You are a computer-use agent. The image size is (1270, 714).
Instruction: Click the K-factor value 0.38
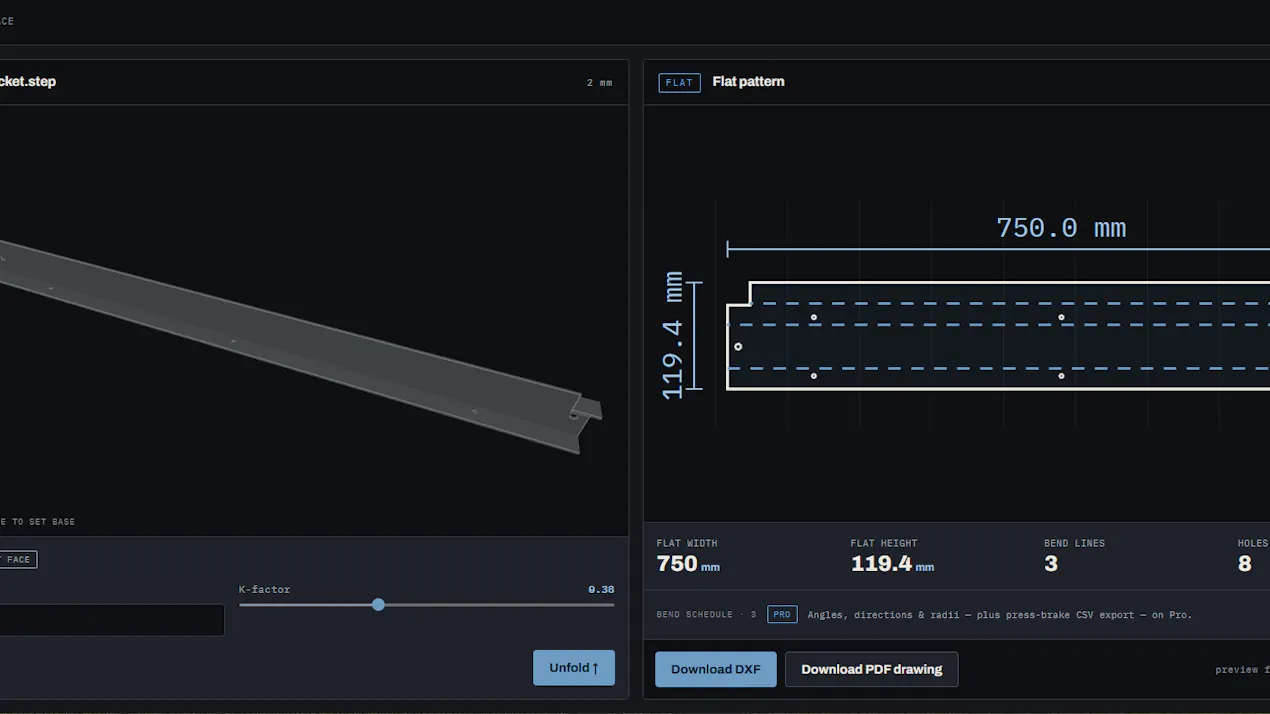click(601, 589)
